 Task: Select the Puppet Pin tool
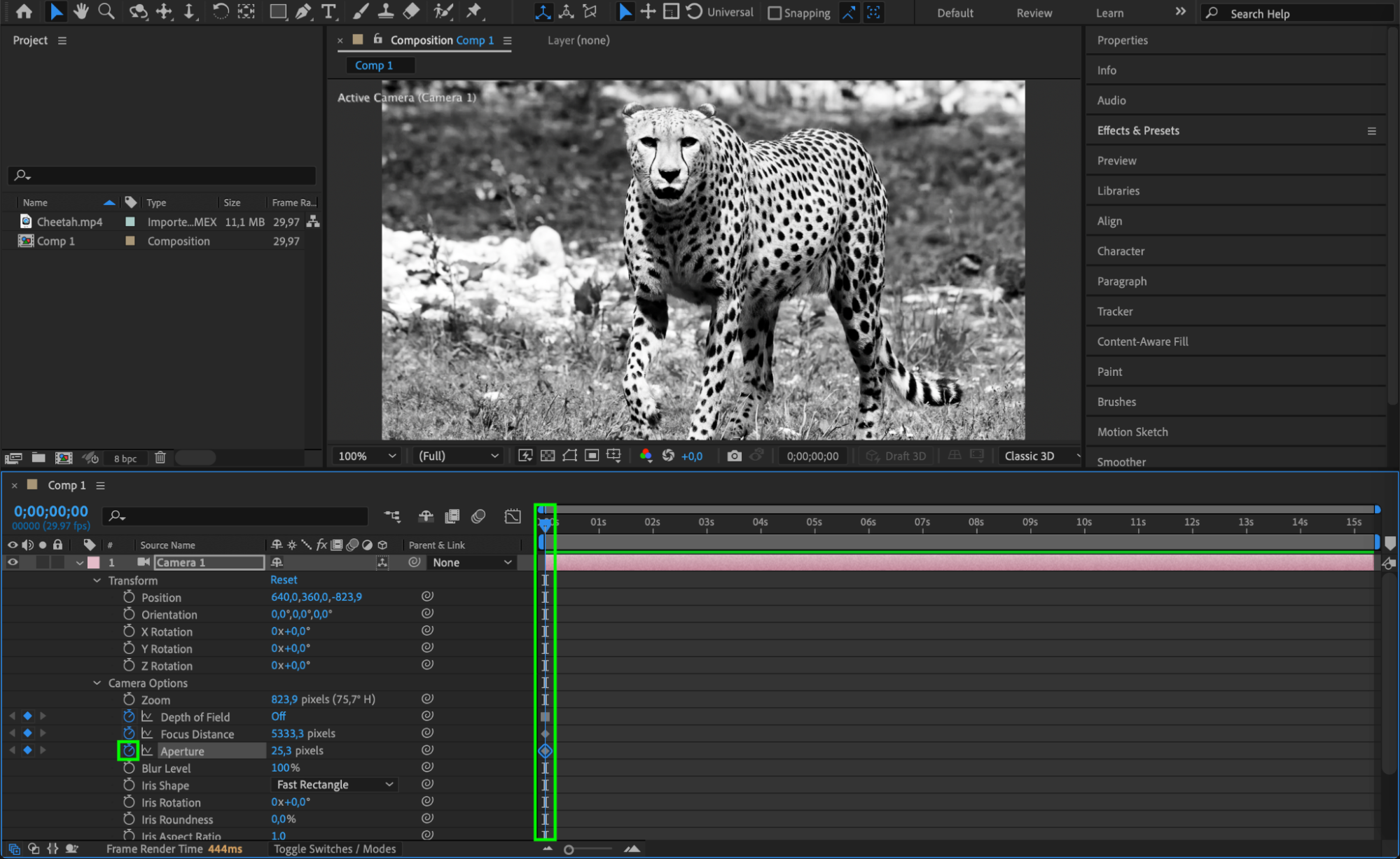pyautogui.click(x=474, y=11)
